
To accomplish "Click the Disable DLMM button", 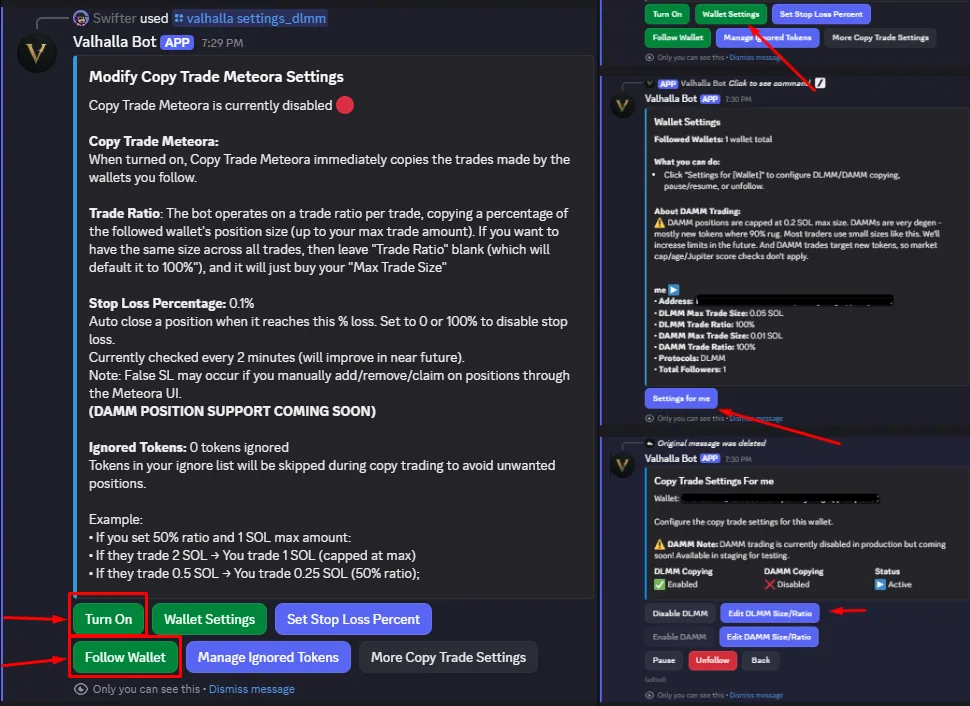I will pos(680,613).
